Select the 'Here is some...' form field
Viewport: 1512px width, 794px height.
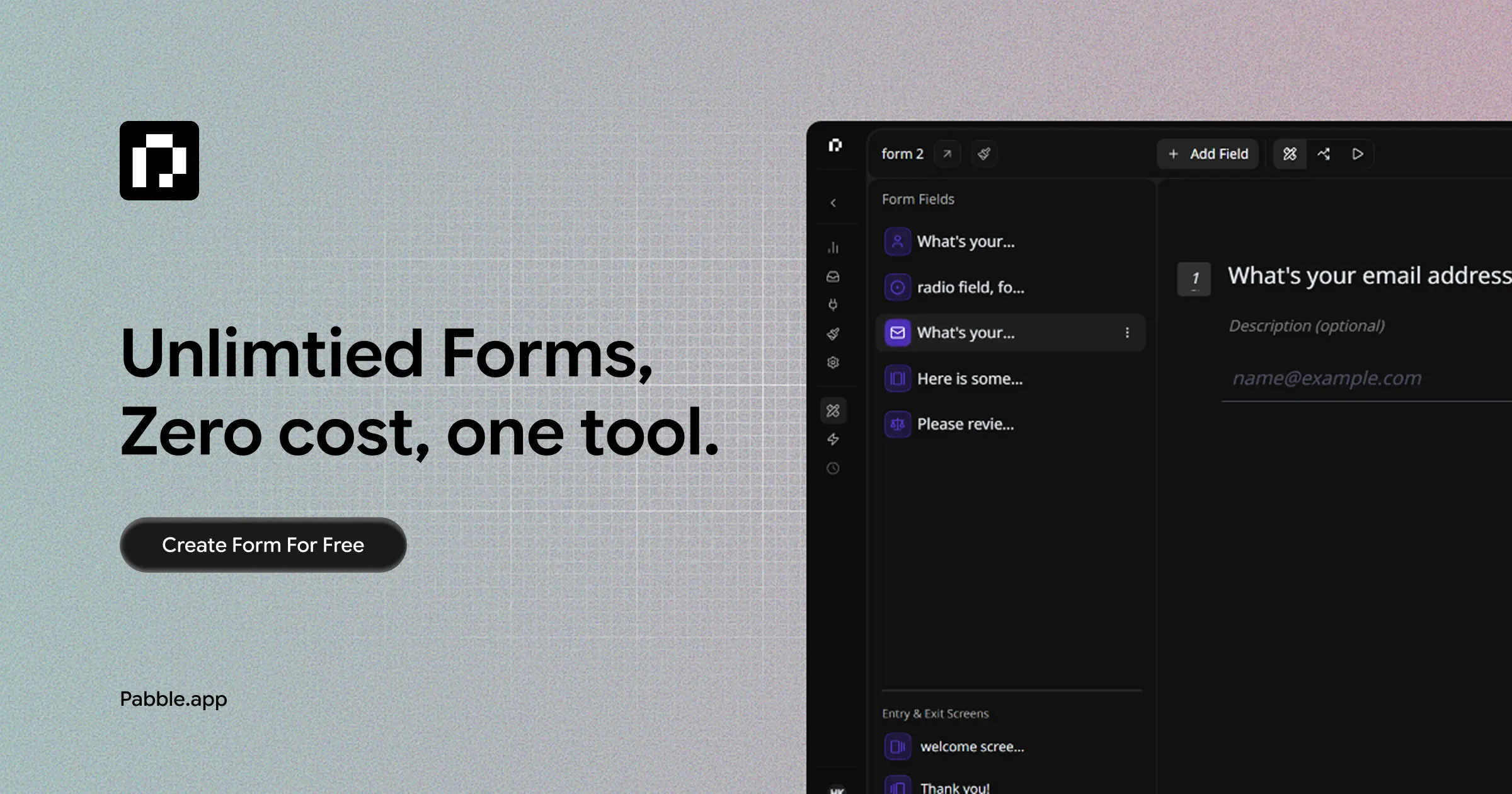pos(1011,379)
